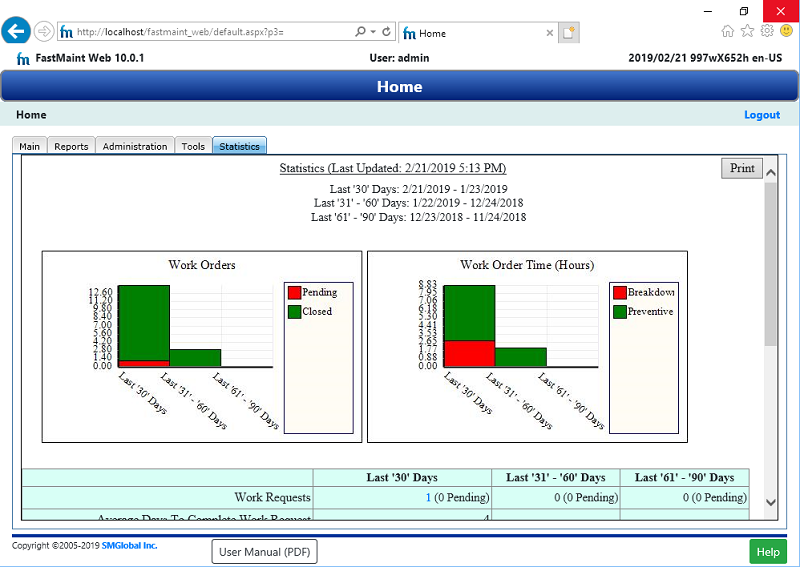This screenshot has height=567, width=800.
Task: Click the FastMaint Web 10.0.1 title text
Action: 90,58
